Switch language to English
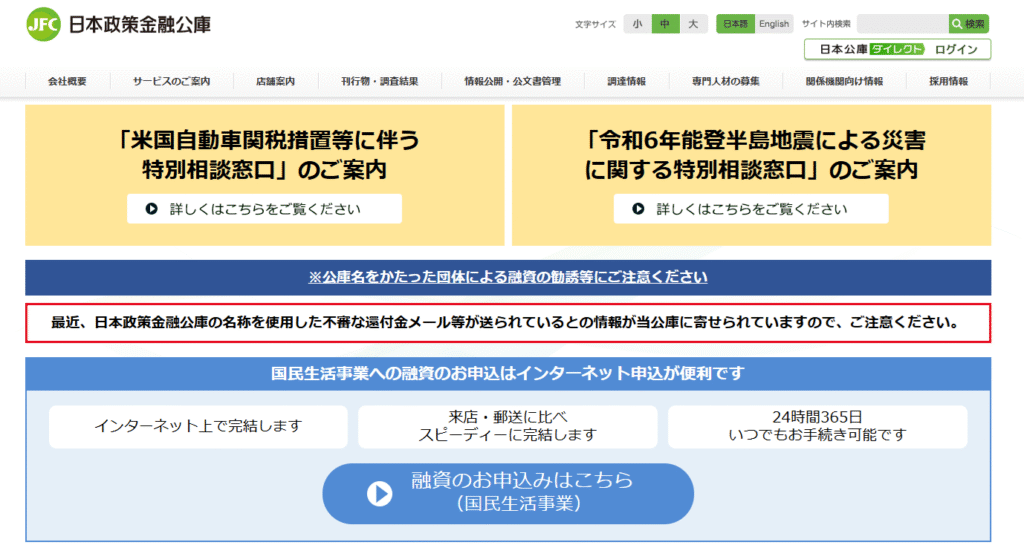1024x548 pixels. click(773, 24)
